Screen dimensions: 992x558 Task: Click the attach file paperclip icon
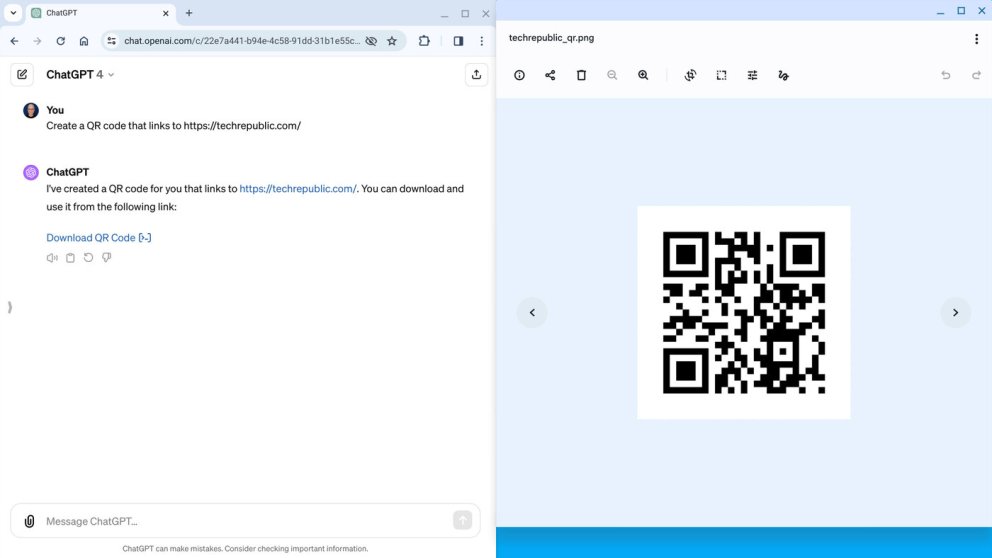tap(29, 521)
